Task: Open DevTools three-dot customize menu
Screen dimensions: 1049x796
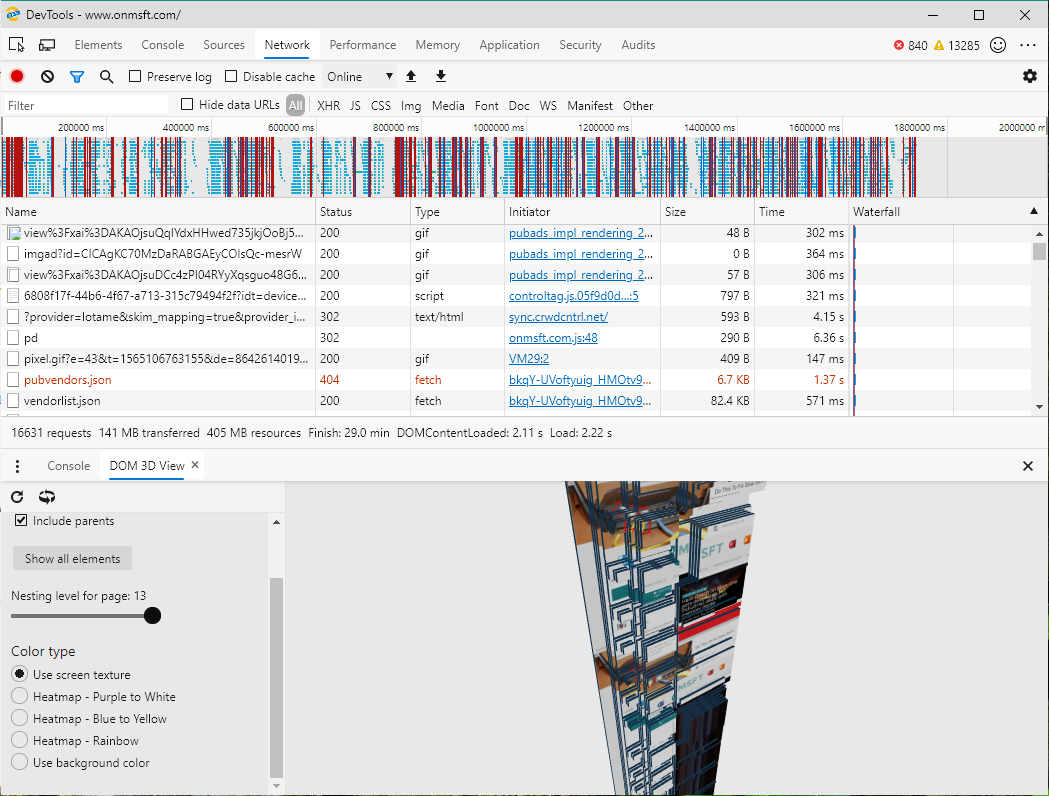Action: 1028,45
